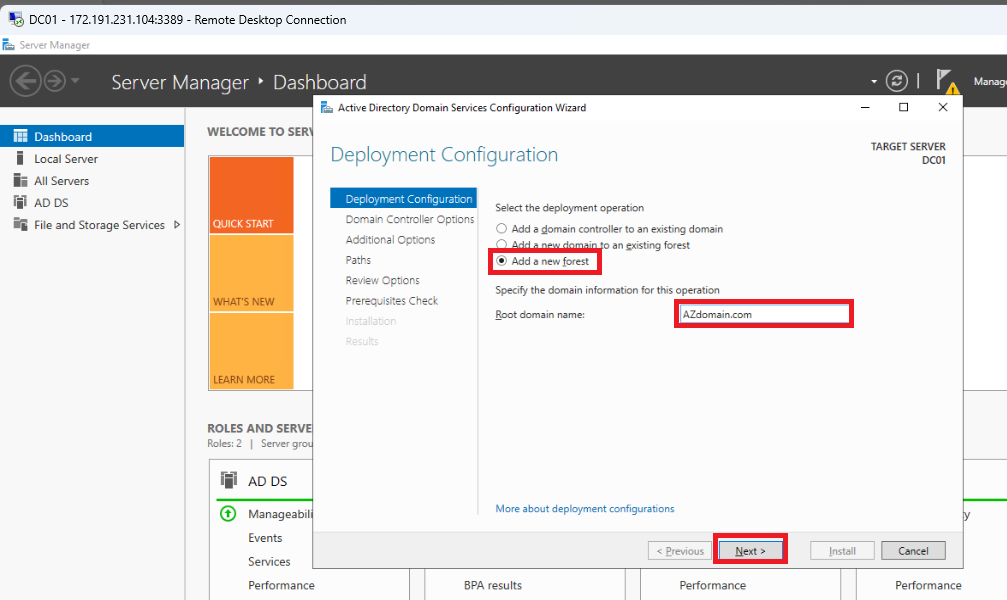Click the Dashboard sidebar icon
The image size is (1007, 600).
tap(21, 136)
